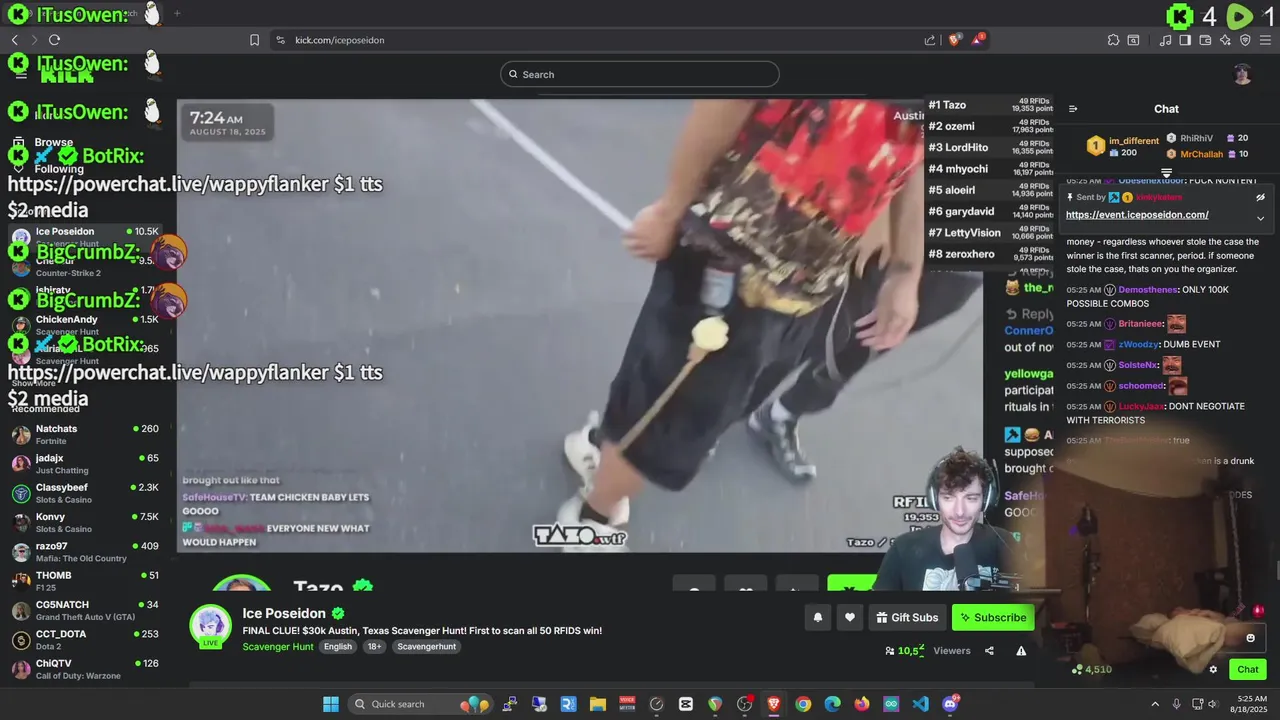The image size is (1280, 720).
Task: Open Classybeef channel in the sidebar
Action: click(85, 493)
